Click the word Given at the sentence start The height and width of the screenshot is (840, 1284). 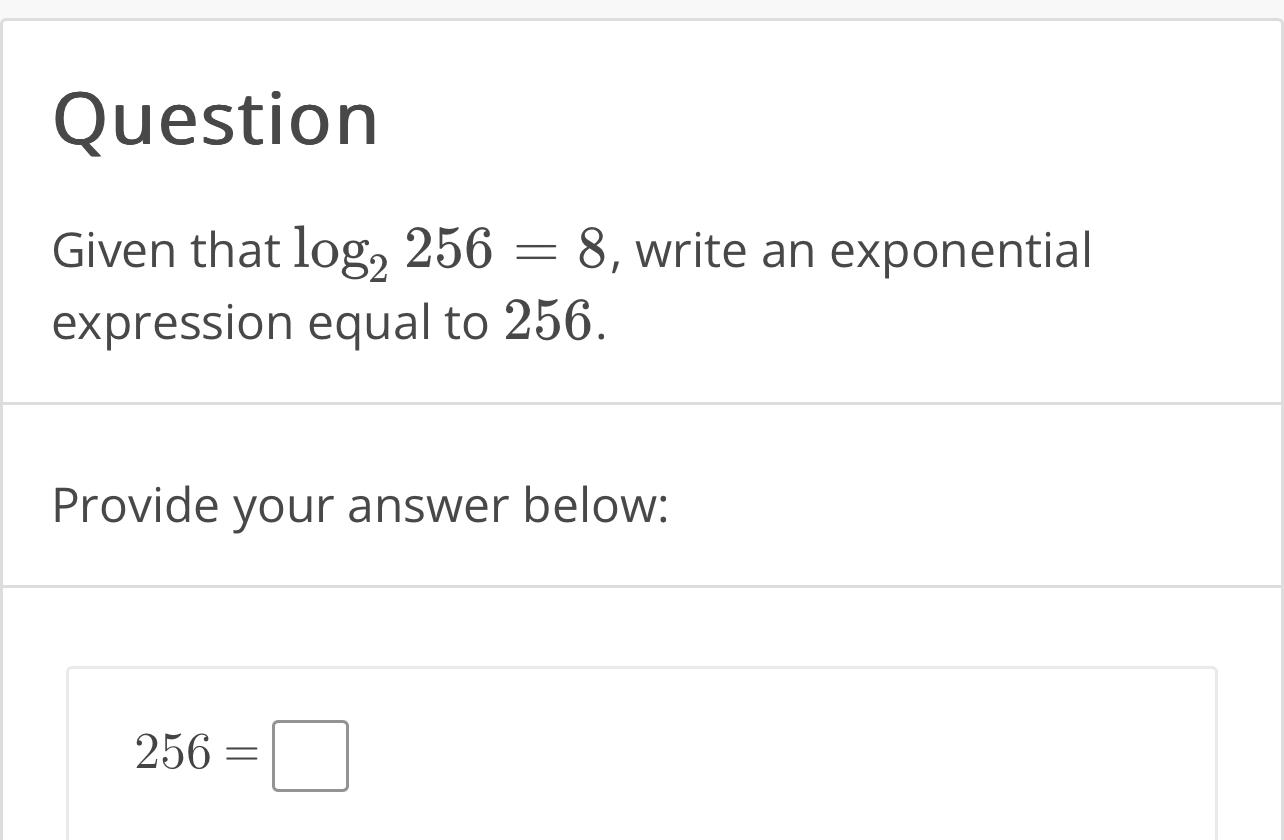[x=113, y=250]
